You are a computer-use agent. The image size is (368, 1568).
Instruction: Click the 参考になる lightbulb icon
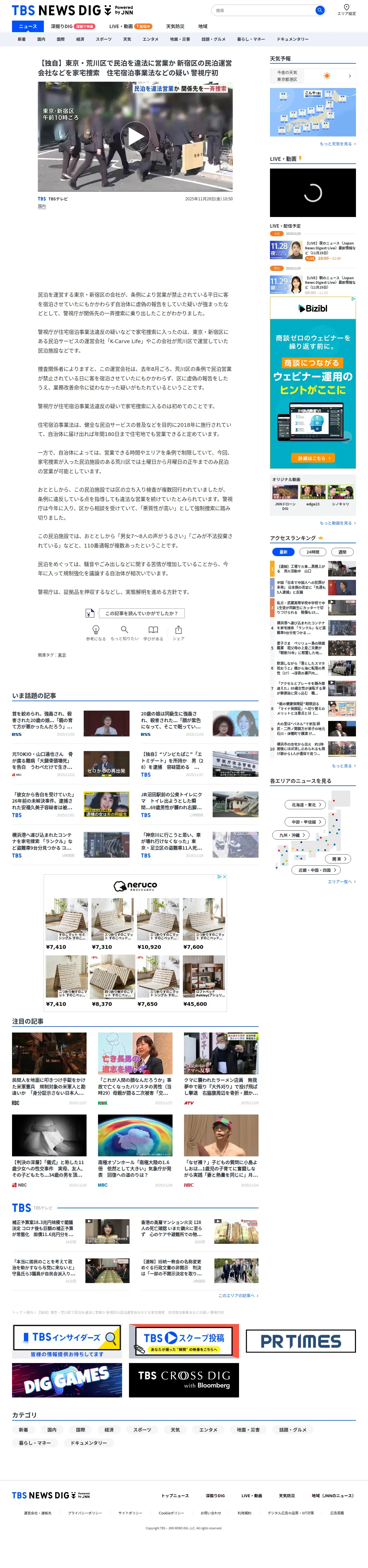pyautogui.click(x=95, y=629)
